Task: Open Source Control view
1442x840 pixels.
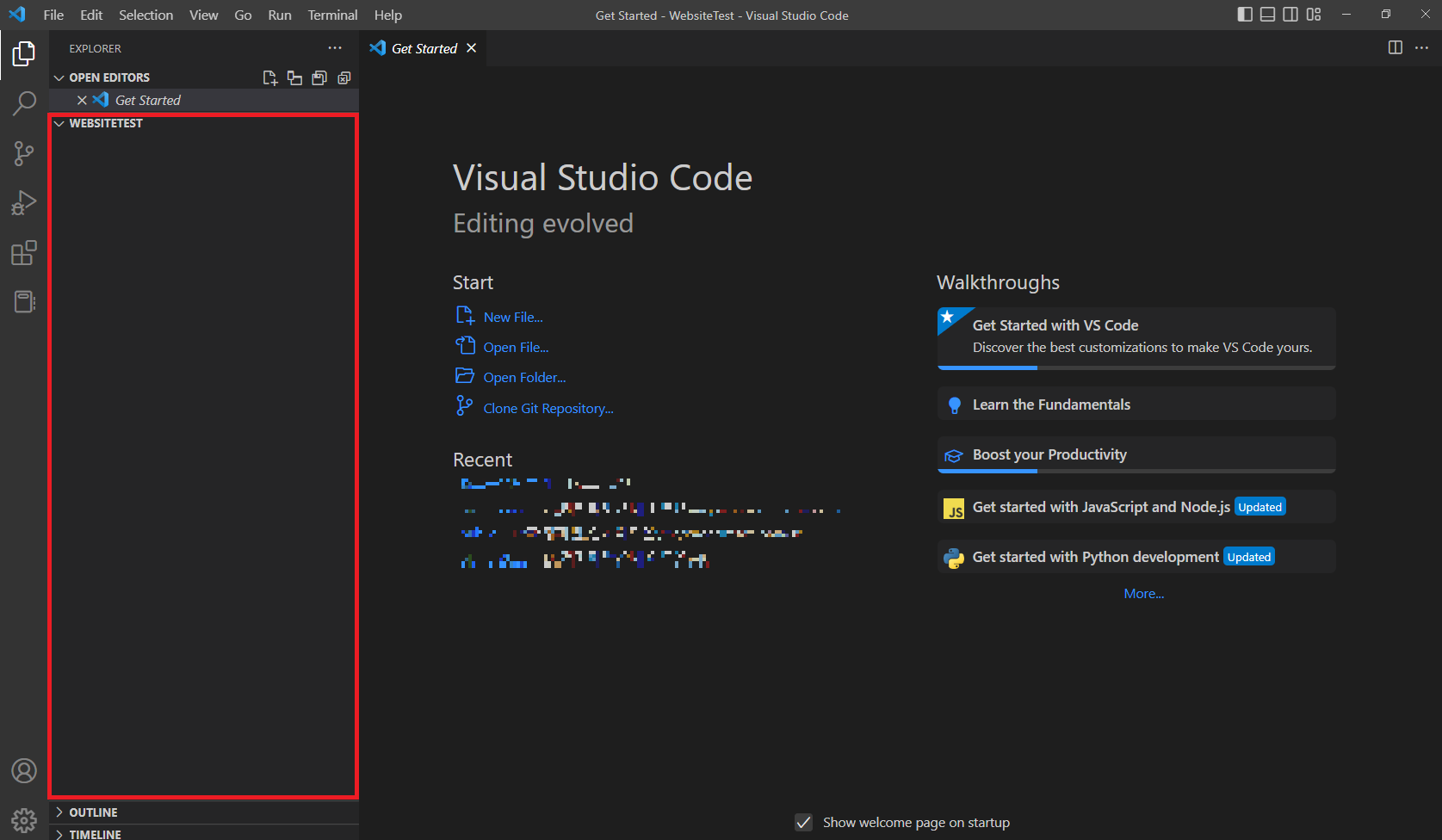Action: [24, 153]
